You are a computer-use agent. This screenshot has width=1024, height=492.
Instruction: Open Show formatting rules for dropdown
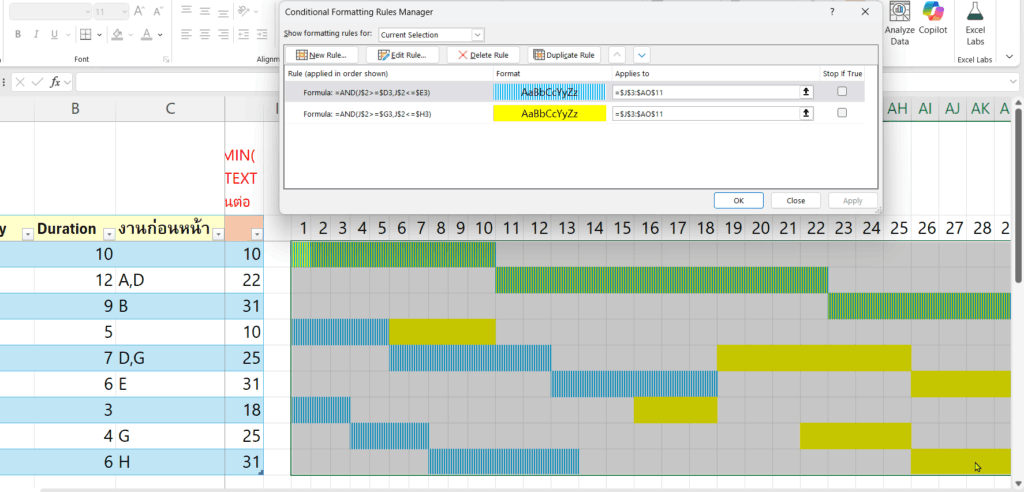click(477, 35)
